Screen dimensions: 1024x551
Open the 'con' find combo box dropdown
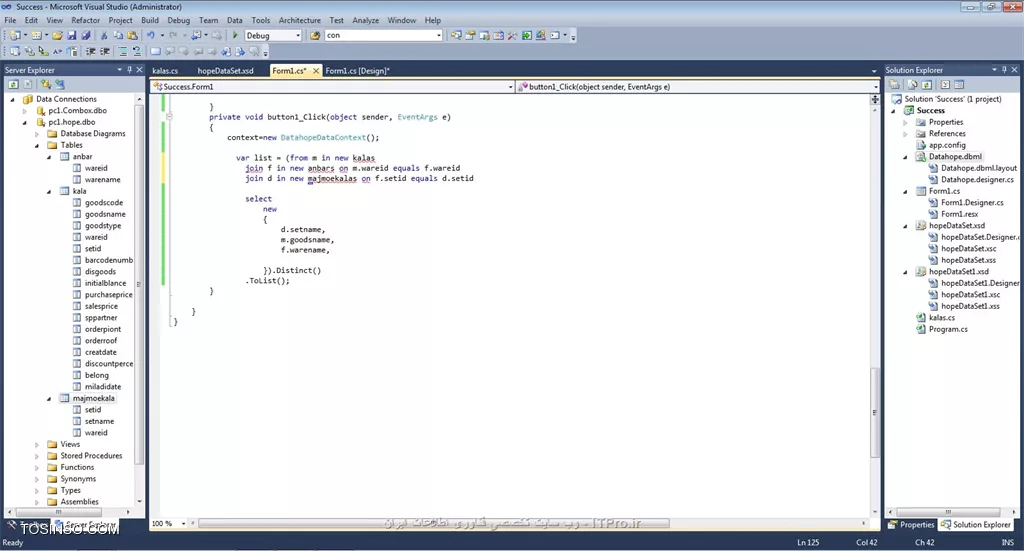click(438, 35)
